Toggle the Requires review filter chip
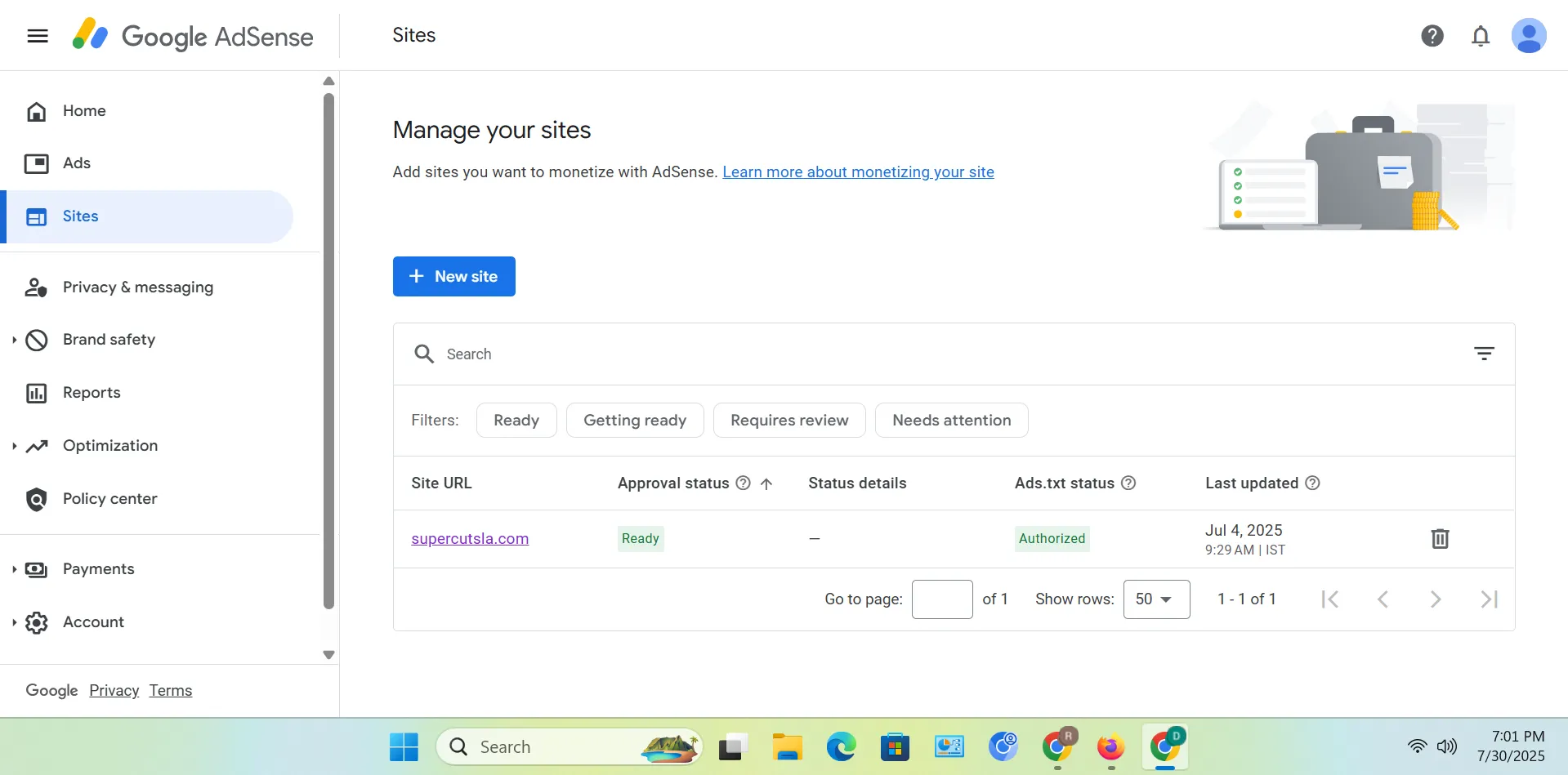The width and height of the screenshot is (1568, 775). [x=789, y=420]
